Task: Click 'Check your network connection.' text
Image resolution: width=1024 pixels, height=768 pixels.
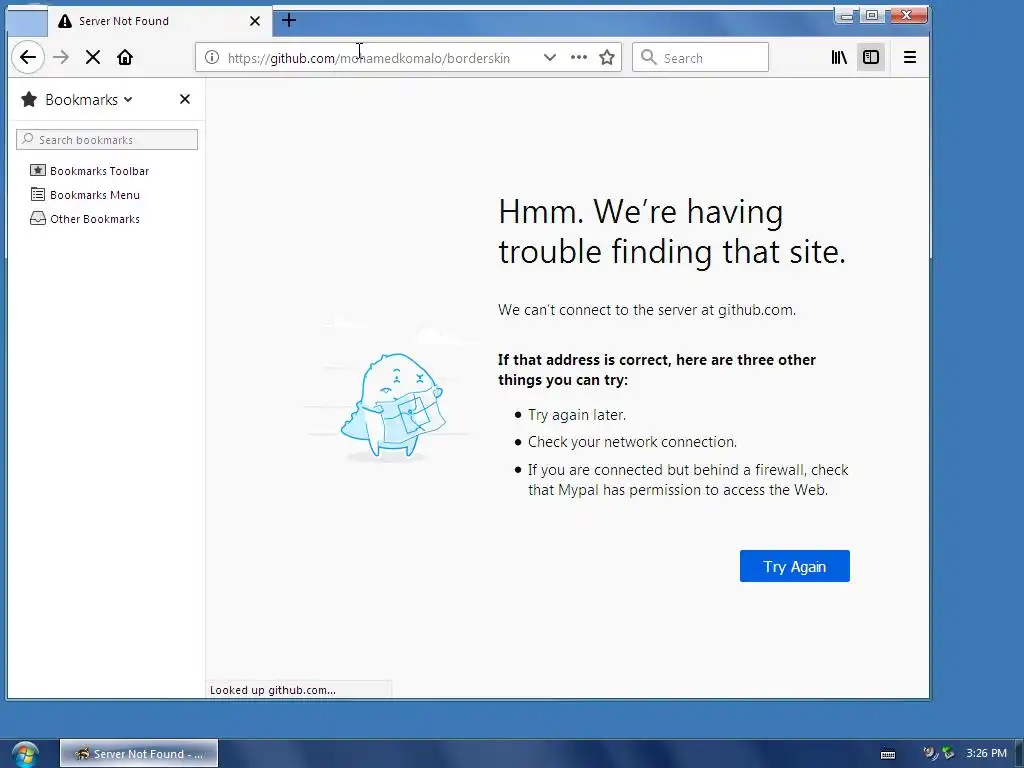Action: tap(632, 442)
